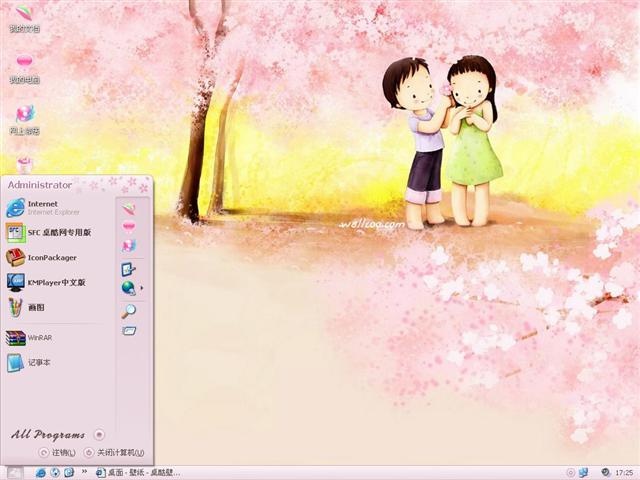Click the magnifier Search icon in Start menu
This screenshot has width=640, height=480.
click(x=129, y=311)
